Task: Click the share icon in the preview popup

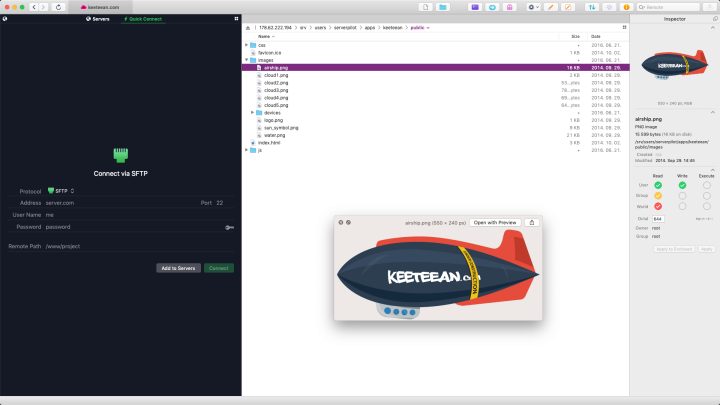Action: point(532,223)
